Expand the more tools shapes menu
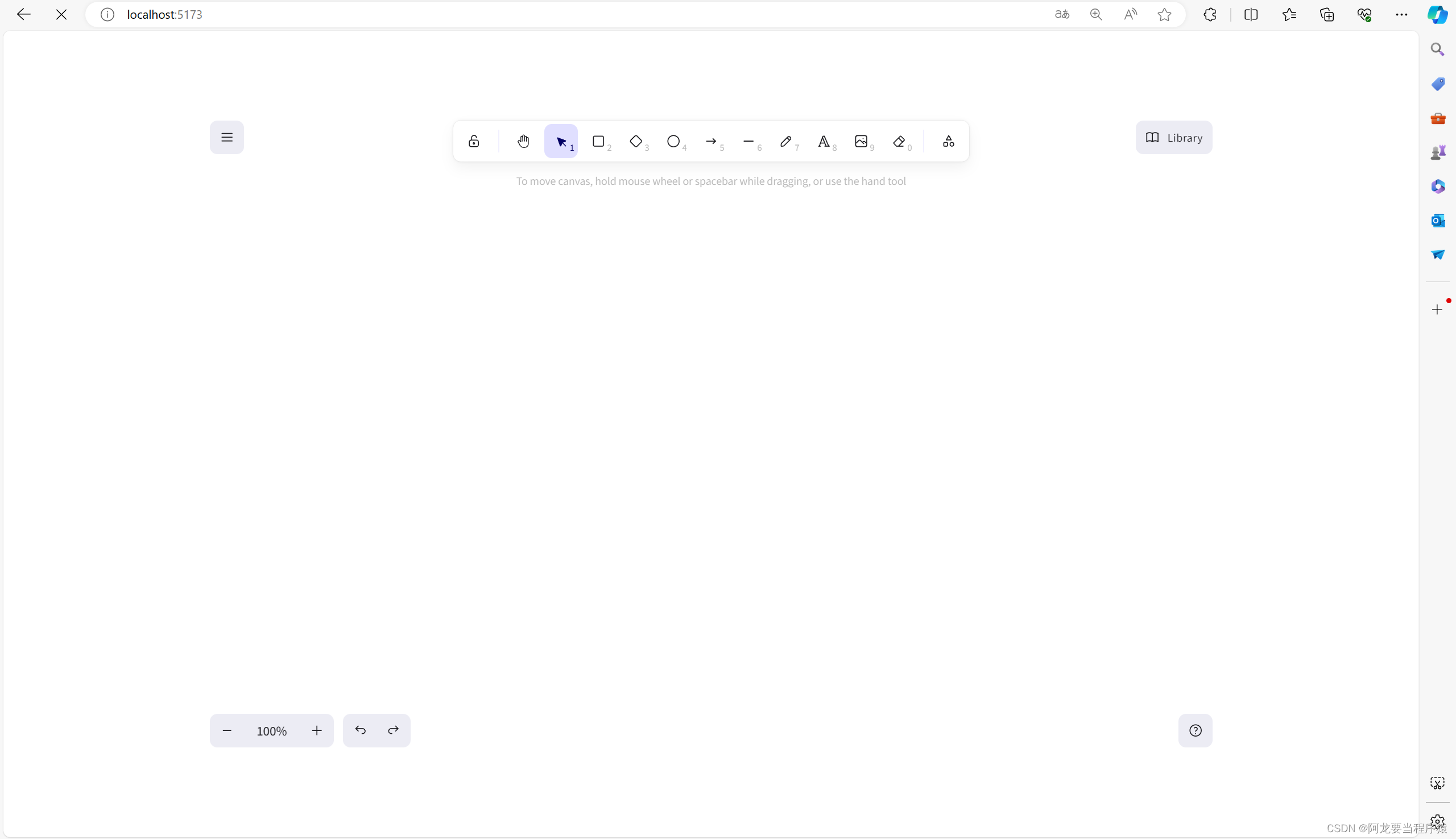 pos(948,141)
